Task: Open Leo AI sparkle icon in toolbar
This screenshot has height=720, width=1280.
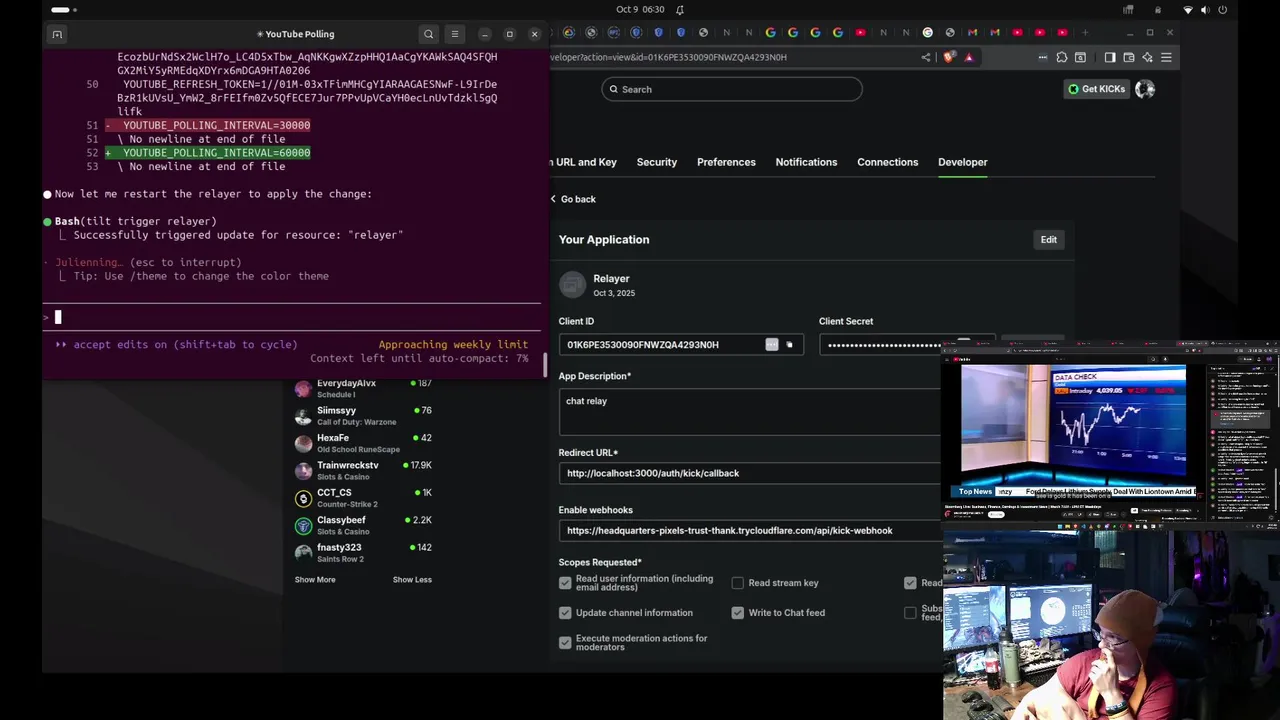Action: pyautogui.click(x=1147, y=57)
